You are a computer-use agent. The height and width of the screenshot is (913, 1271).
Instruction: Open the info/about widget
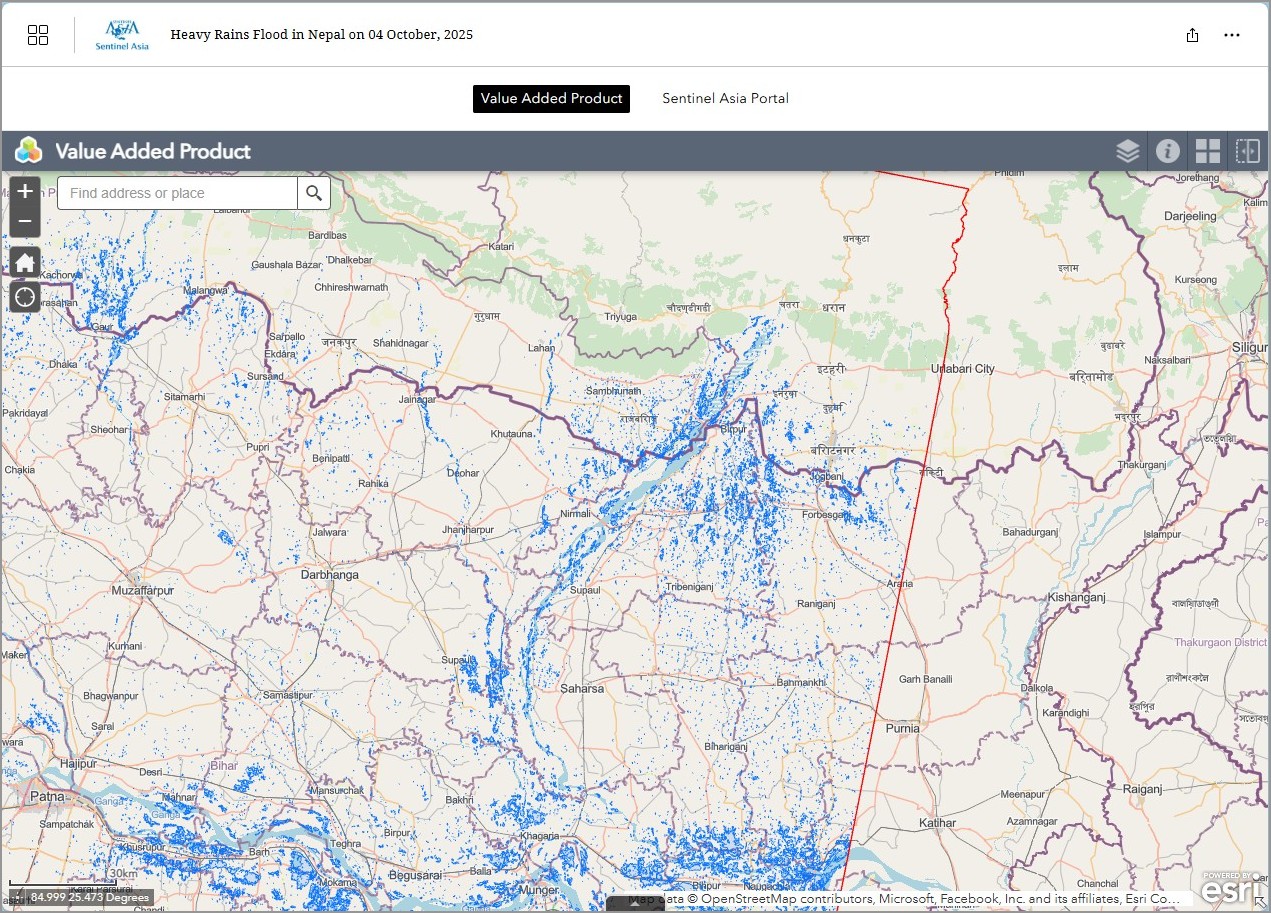click(1167, 151)
